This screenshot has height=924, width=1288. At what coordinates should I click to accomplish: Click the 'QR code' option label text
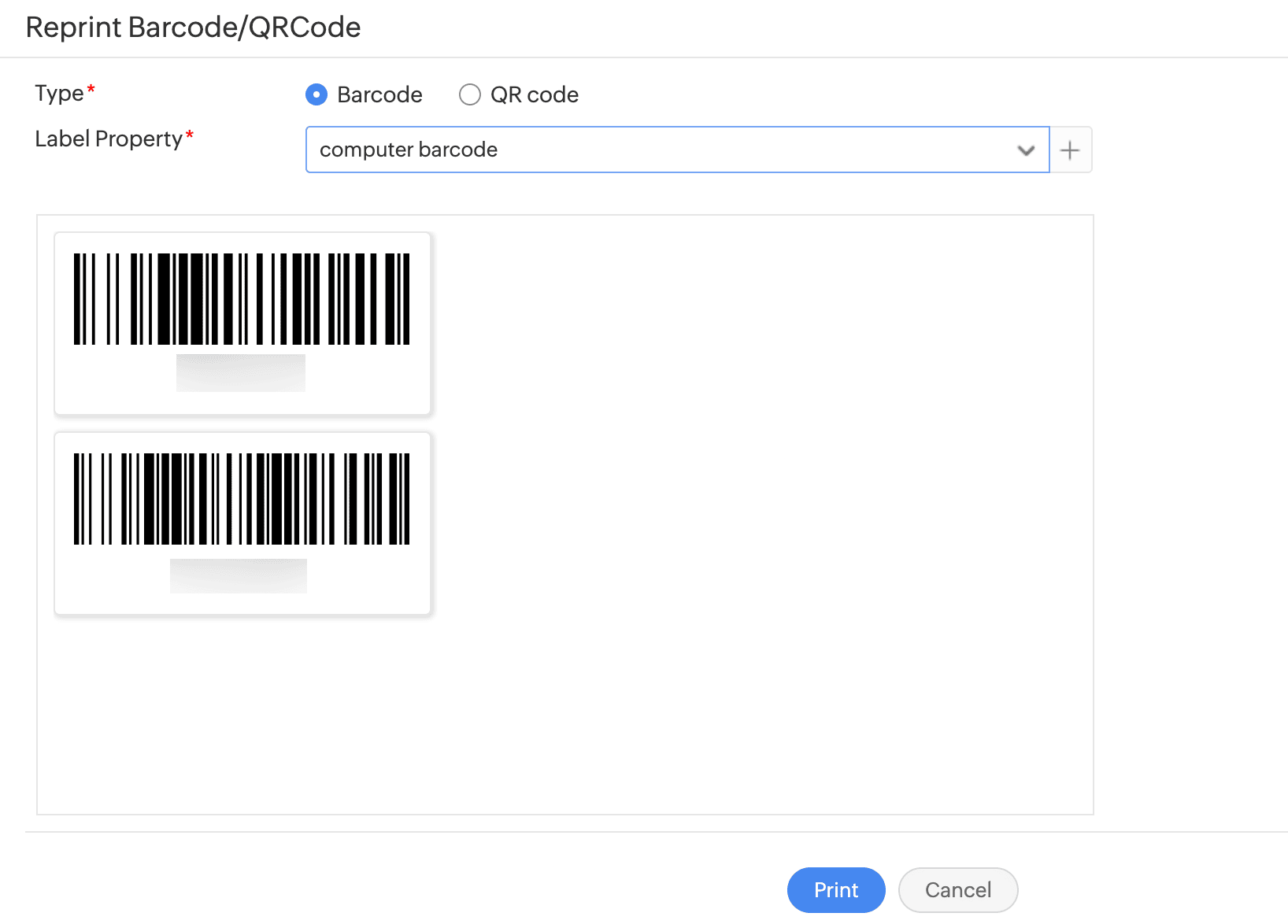(534, 95)
